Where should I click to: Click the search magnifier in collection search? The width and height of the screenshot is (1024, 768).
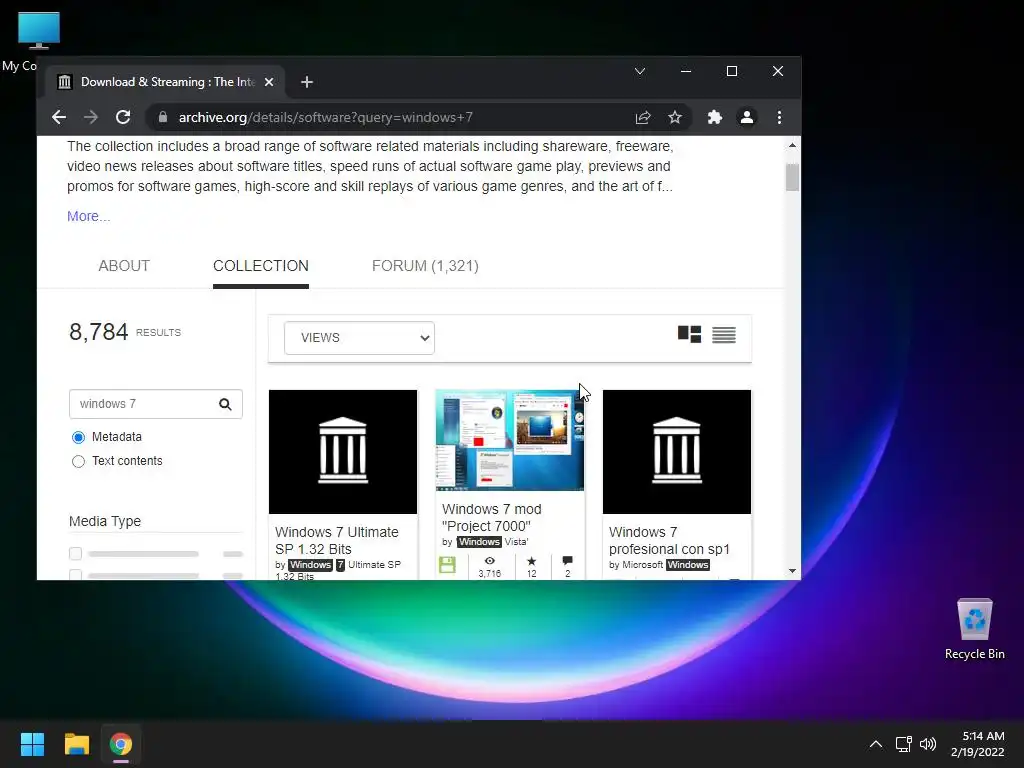tap(225, 404)
